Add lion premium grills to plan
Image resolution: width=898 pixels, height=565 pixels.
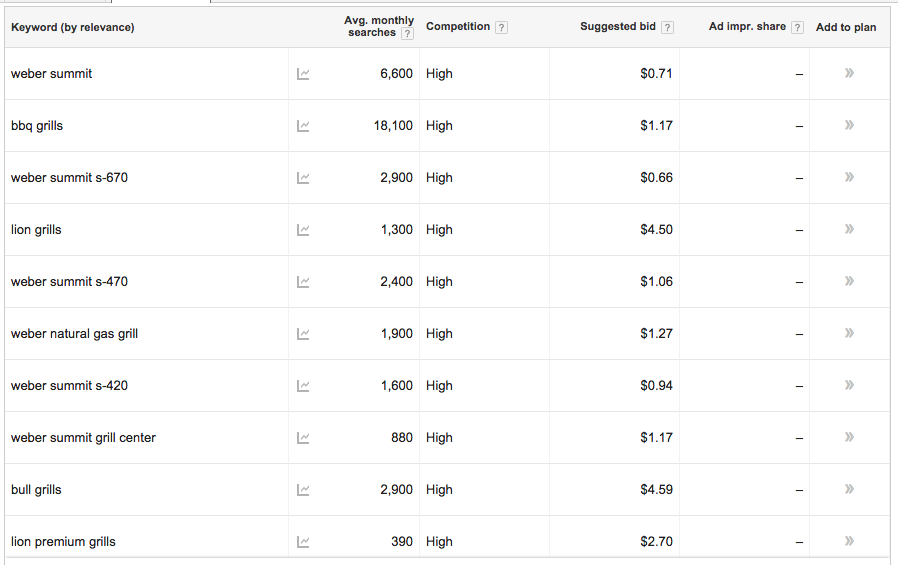(849, 540)
